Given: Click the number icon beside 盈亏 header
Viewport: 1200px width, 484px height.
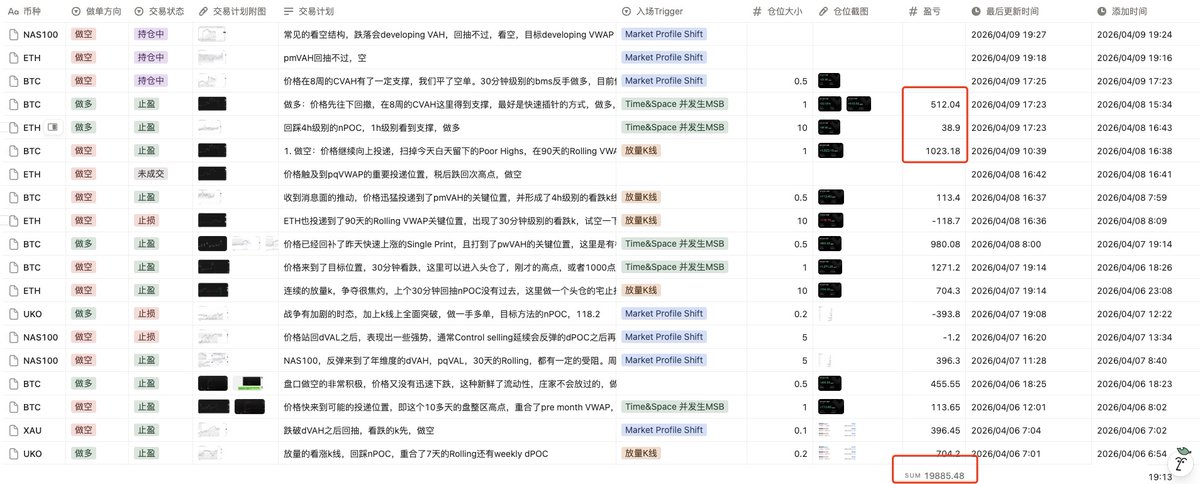Looking at the screenshot, I should point(913,11).
